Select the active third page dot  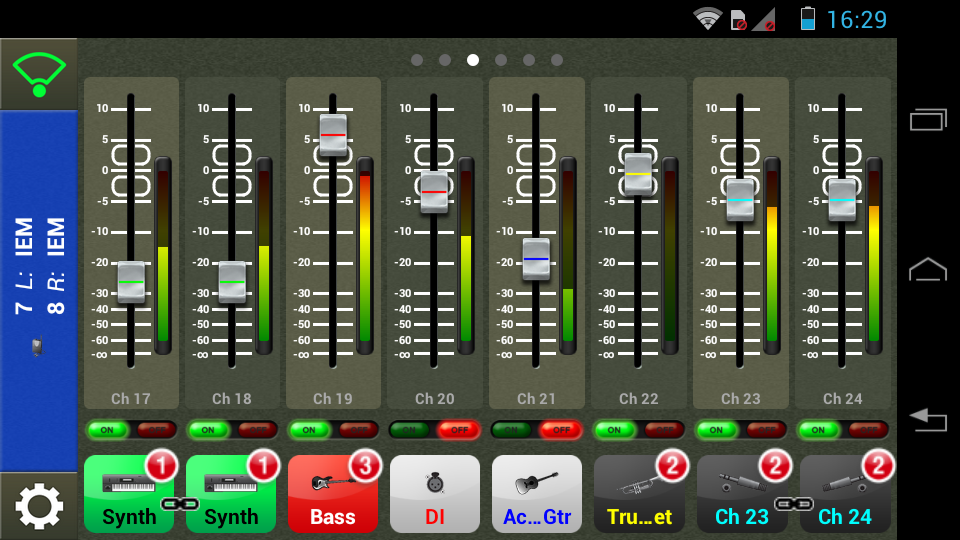[473, 60]
